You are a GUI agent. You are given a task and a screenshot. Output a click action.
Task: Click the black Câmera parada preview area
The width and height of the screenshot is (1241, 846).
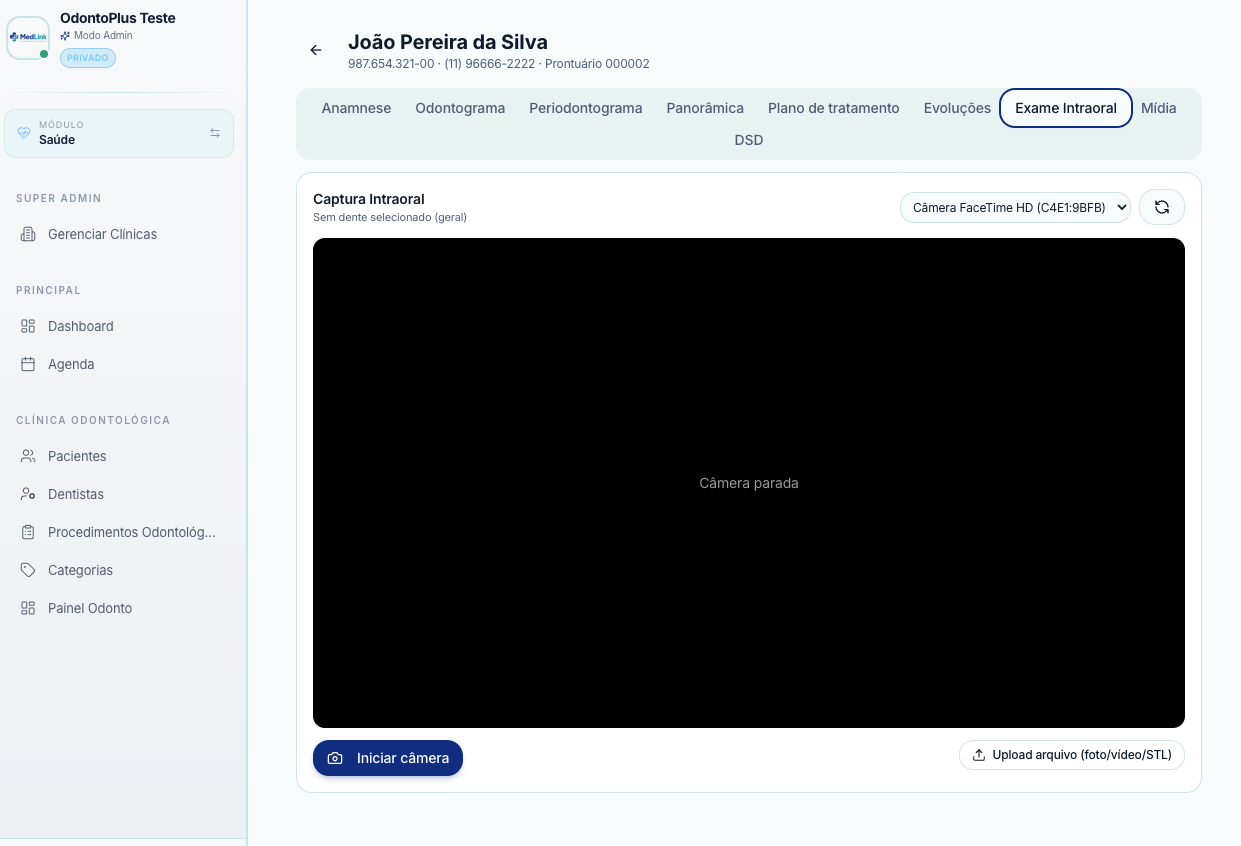click(x=749, y=483)
